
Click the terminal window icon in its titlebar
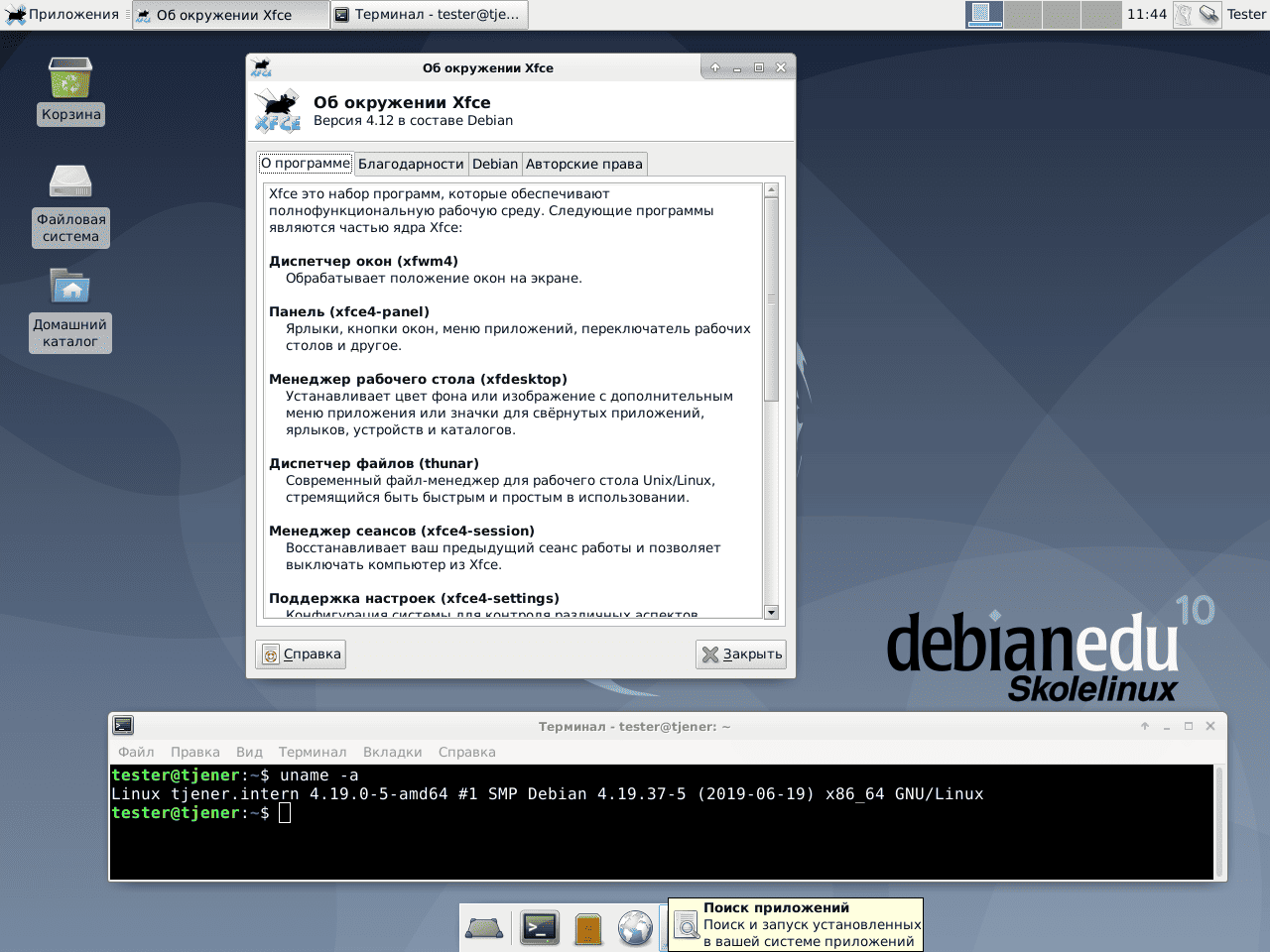123,726
